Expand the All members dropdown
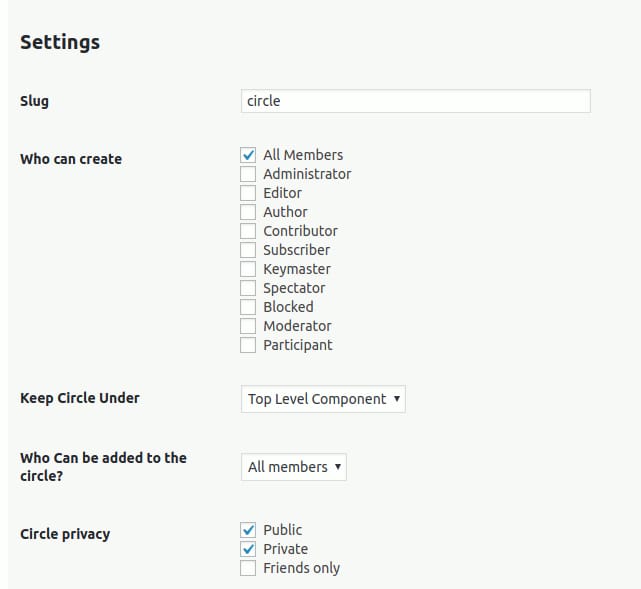 [x=294, y=467]
